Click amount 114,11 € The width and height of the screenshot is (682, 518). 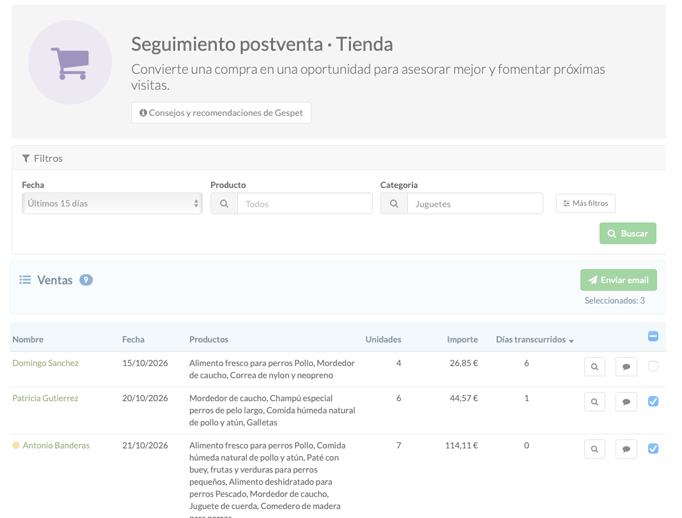tap(461, 445)
